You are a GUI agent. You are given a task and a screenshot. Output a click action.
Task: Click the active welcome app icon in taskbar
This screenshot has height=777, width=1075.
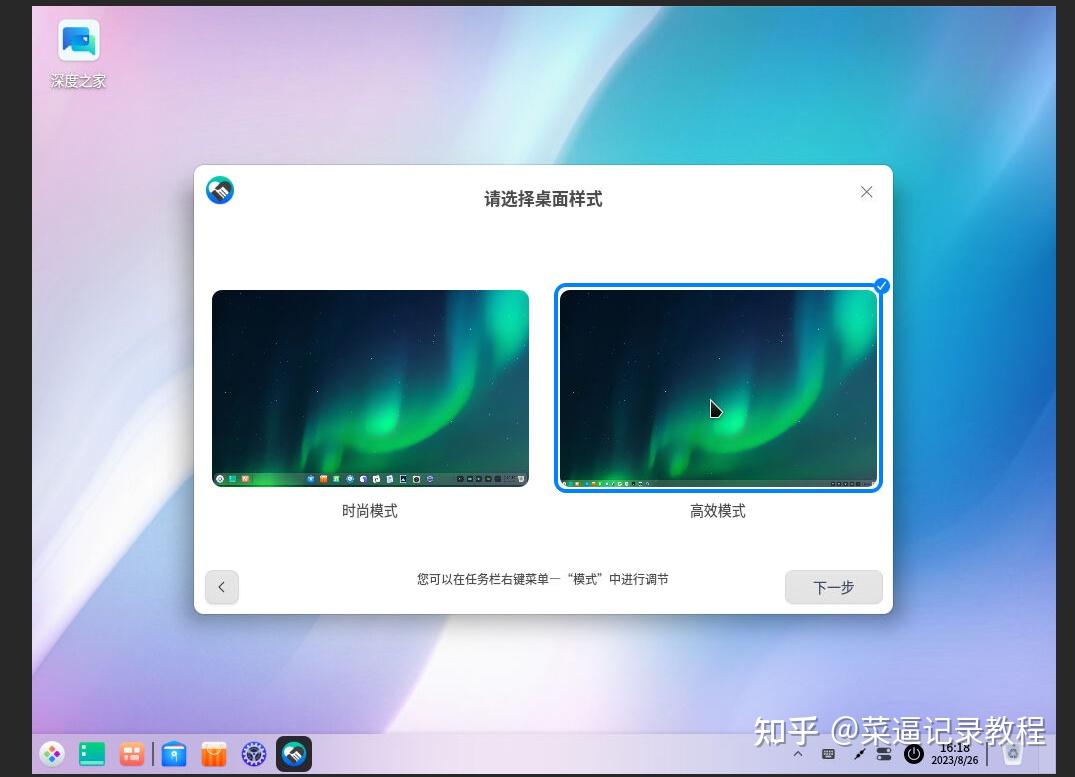pyautogui.click(x=293, y=754)
